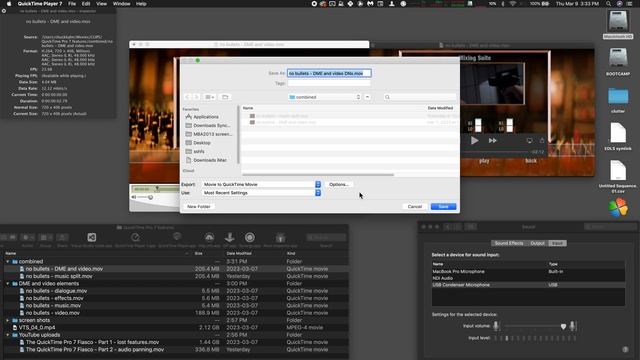Image resolution: width=640 pixels, height=360 pixels.
Task: Click the Finder toolbar AirDrop icon
Action: (209, 237)
